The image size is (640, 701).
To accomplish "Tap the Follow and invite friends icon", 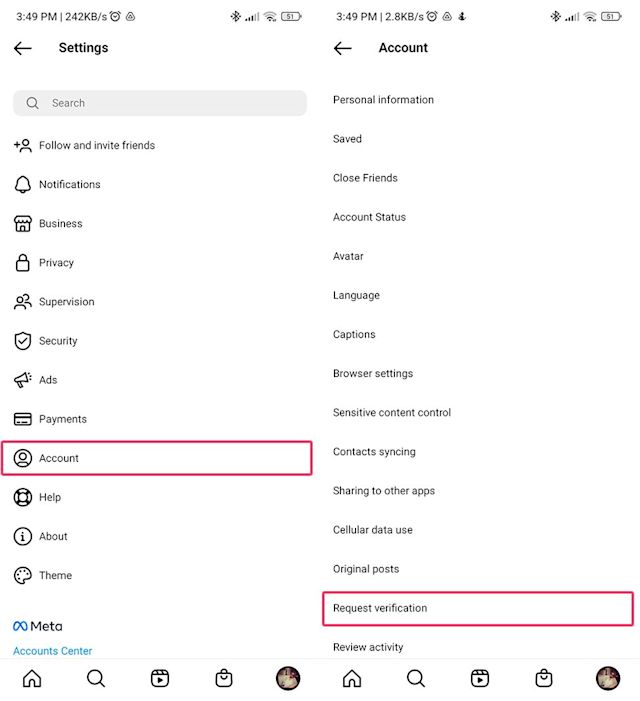I will pyautogui.click(x=23, y=145).
